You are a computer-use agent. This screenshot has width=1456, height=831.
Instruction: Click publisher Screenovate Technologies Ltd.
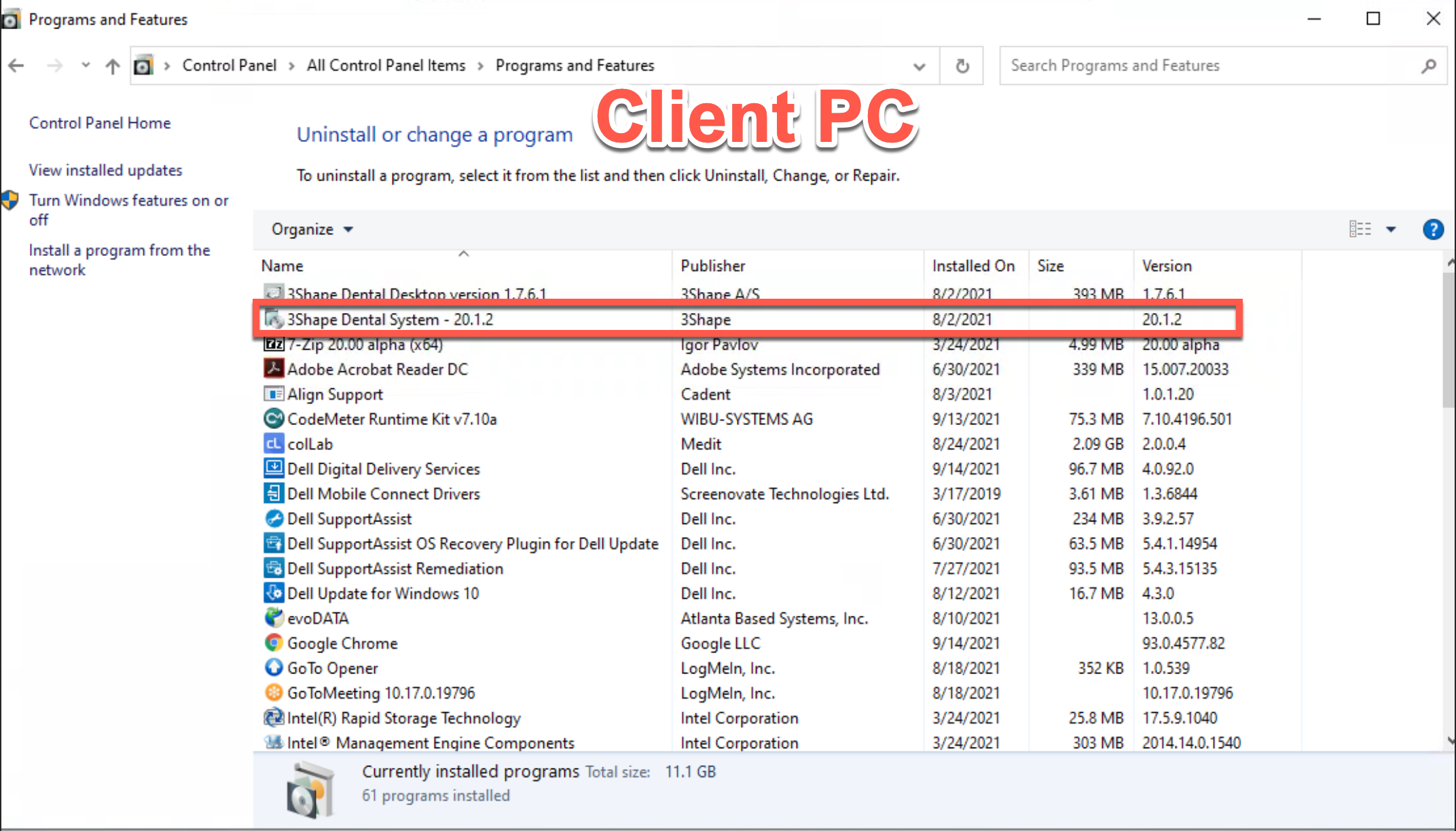785,494
